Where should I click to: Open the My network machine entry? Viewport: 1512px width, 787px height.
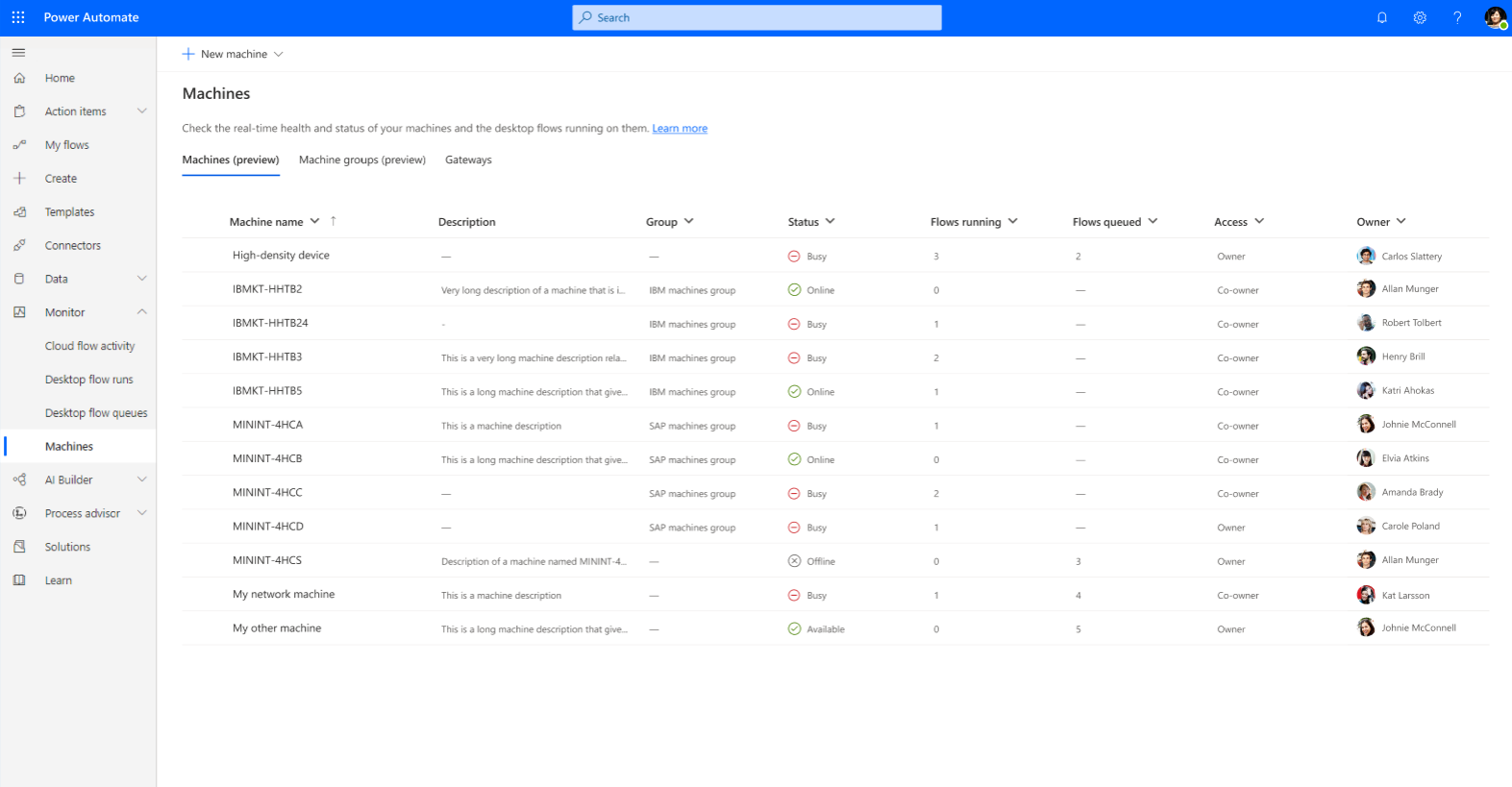click(x=284, y=595)
